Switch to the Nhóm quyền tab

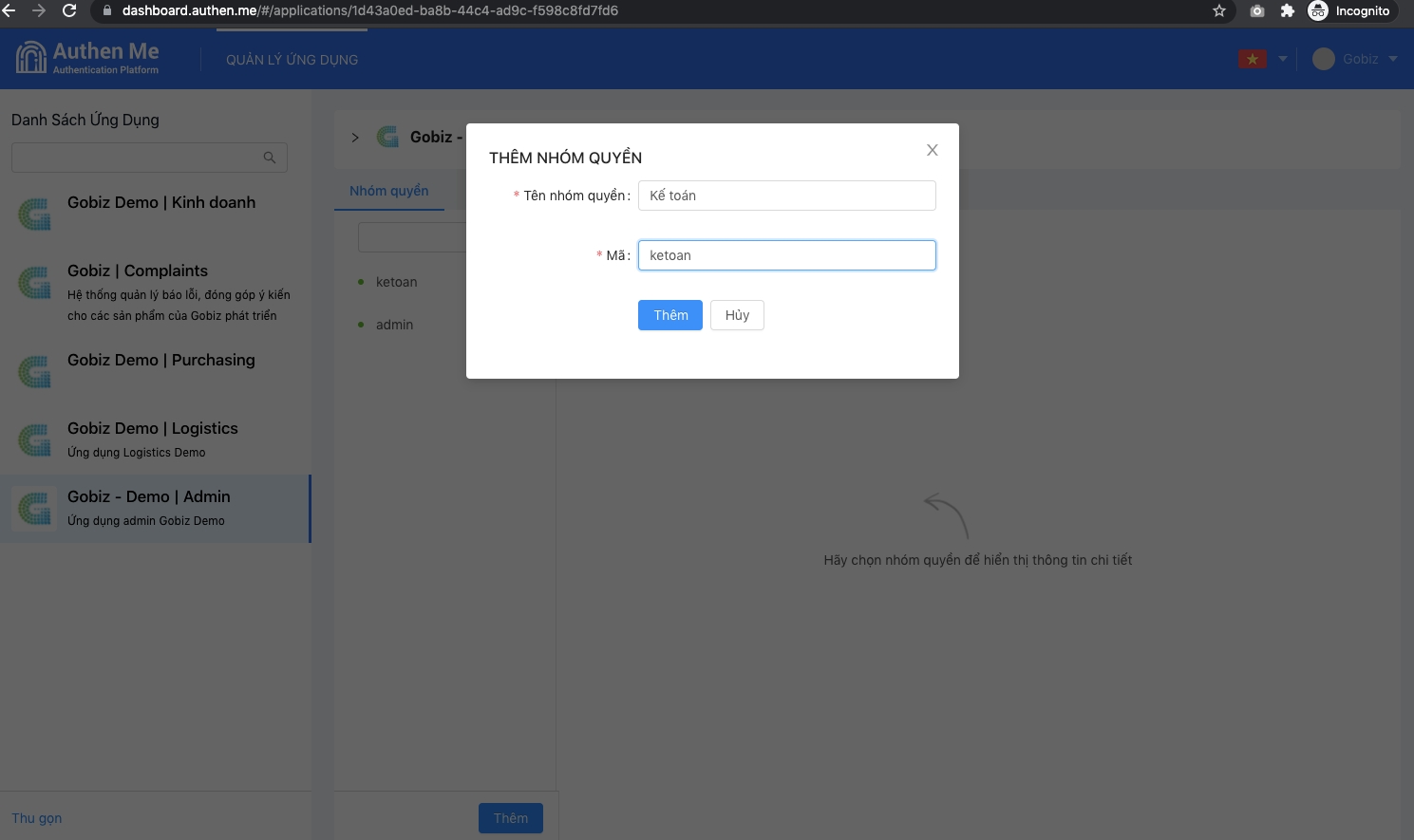click(x=389, y=191)
